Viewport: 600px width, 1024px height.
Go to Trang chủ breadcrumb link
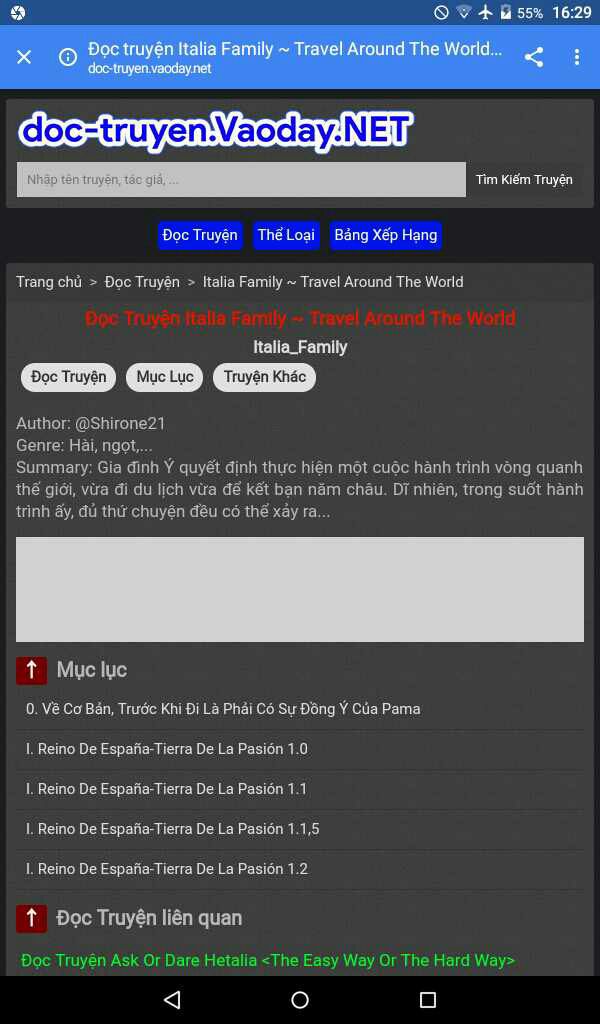click(x=49, y=282)
